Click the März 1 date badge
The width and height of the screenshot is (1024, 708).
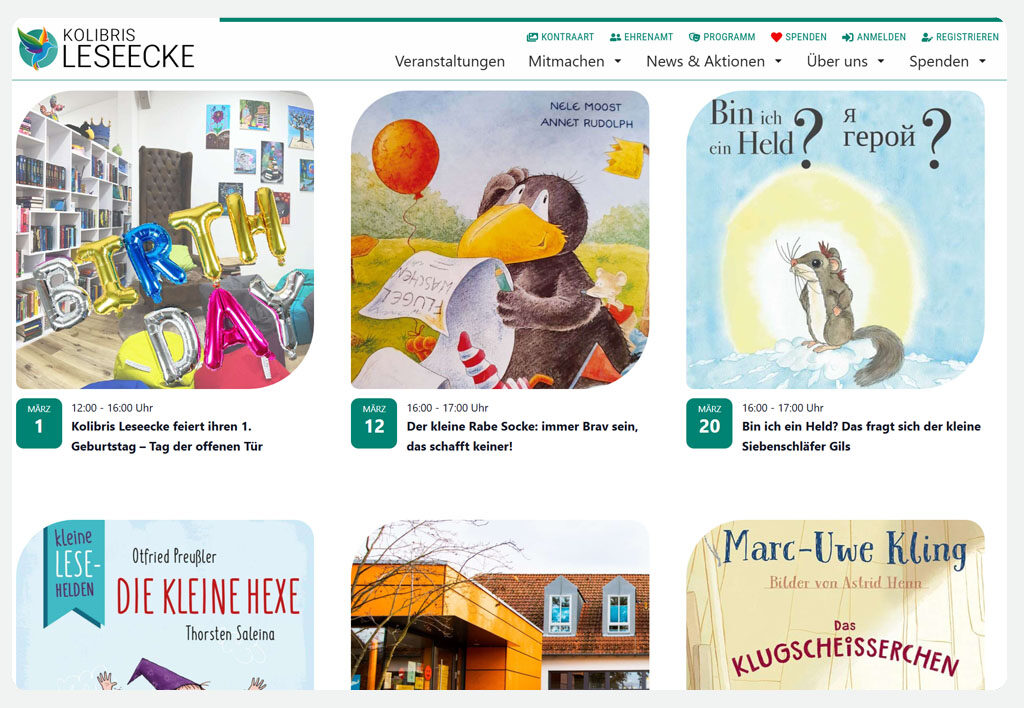(39, 423)
